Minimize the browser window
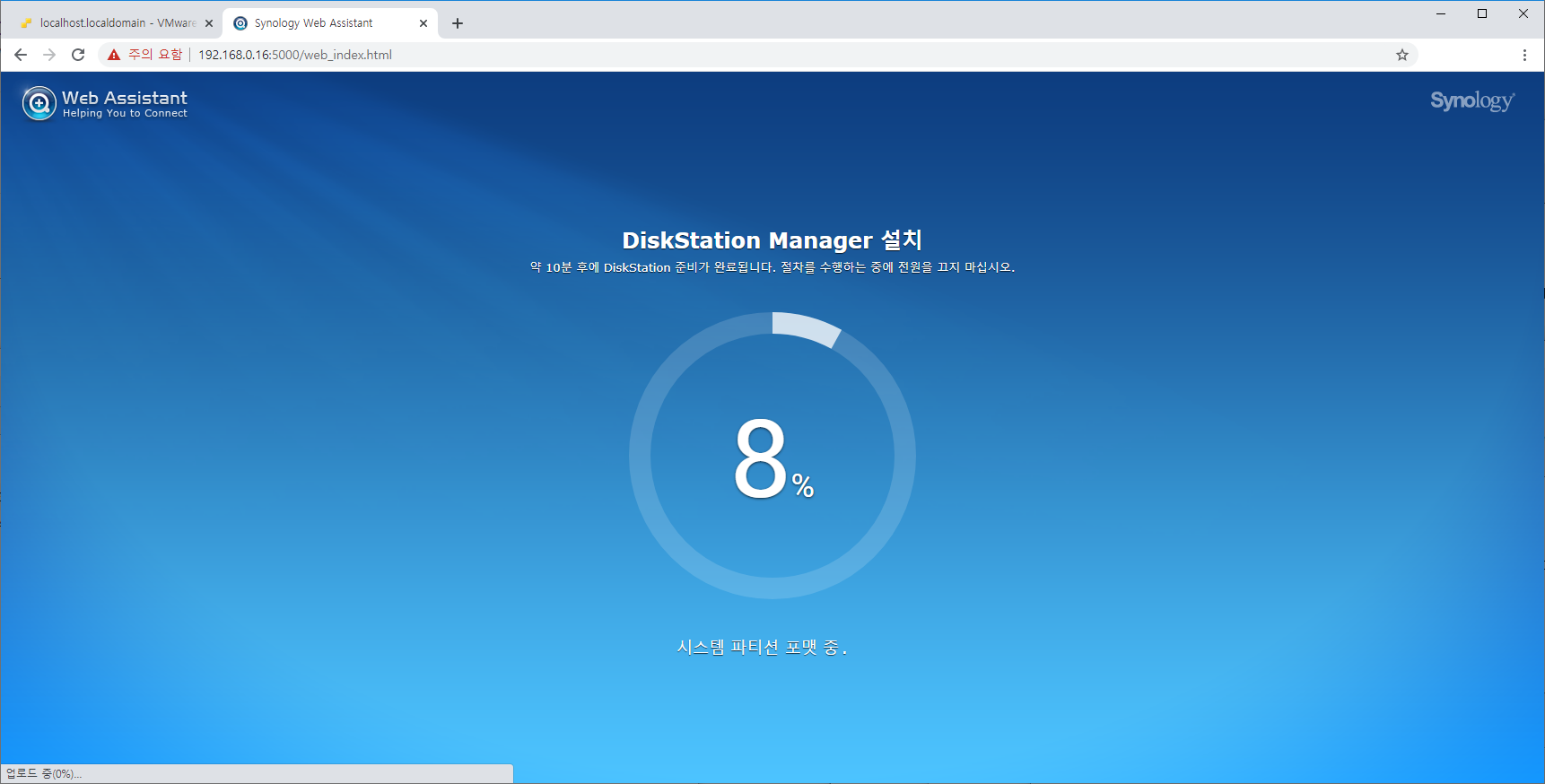 tap(1441, 13)
